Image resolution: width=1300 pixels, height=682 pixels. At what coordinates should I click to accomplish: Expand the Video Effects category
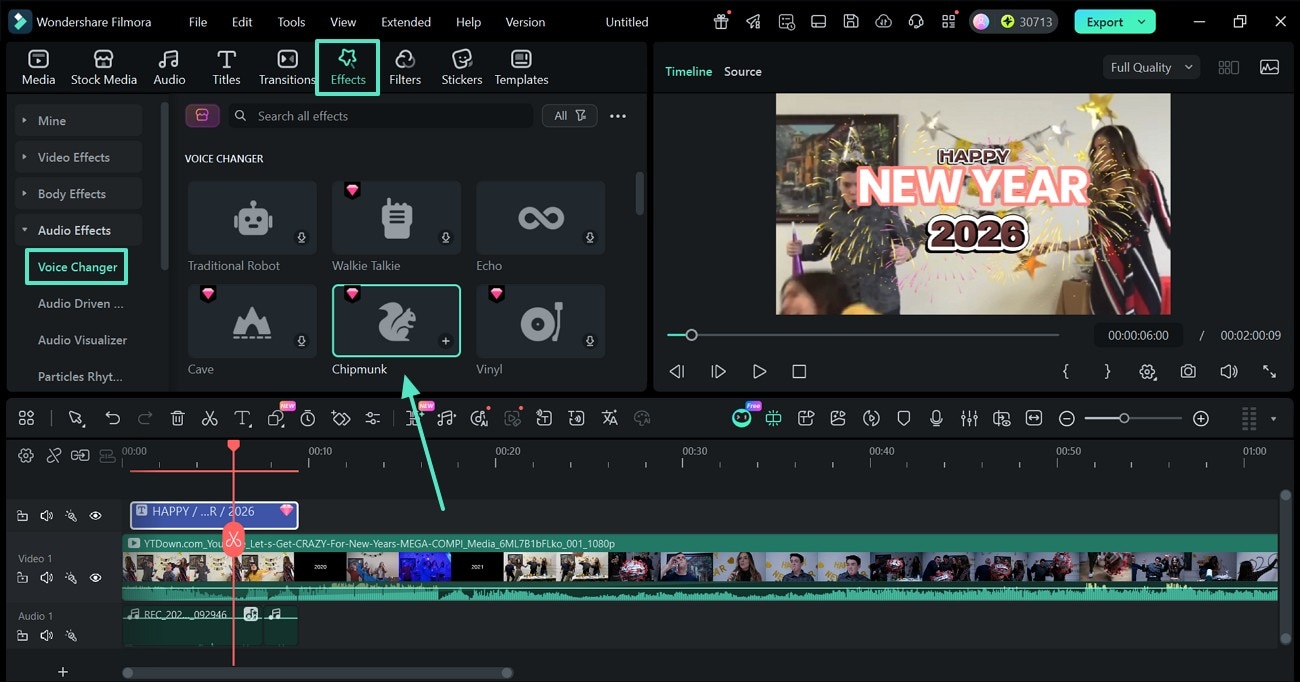(78, 157)
